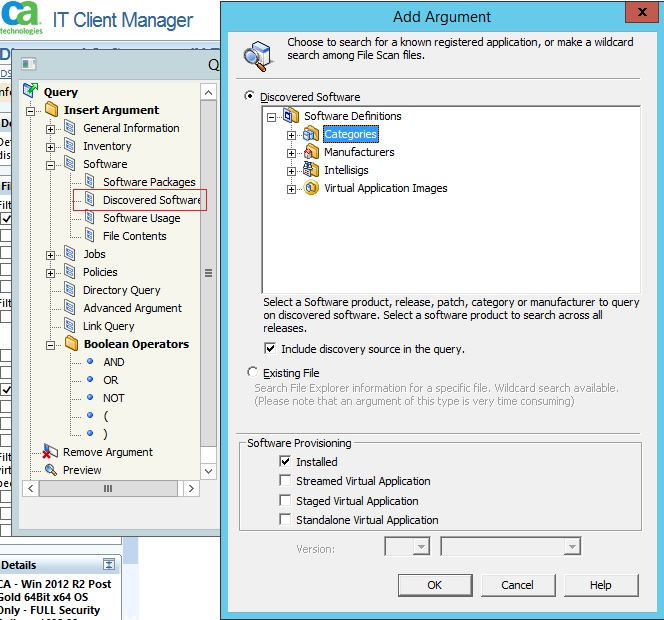This screenshot has height=620, width=664.
Task: Click the Policies document icon
Action: (70, 271)
